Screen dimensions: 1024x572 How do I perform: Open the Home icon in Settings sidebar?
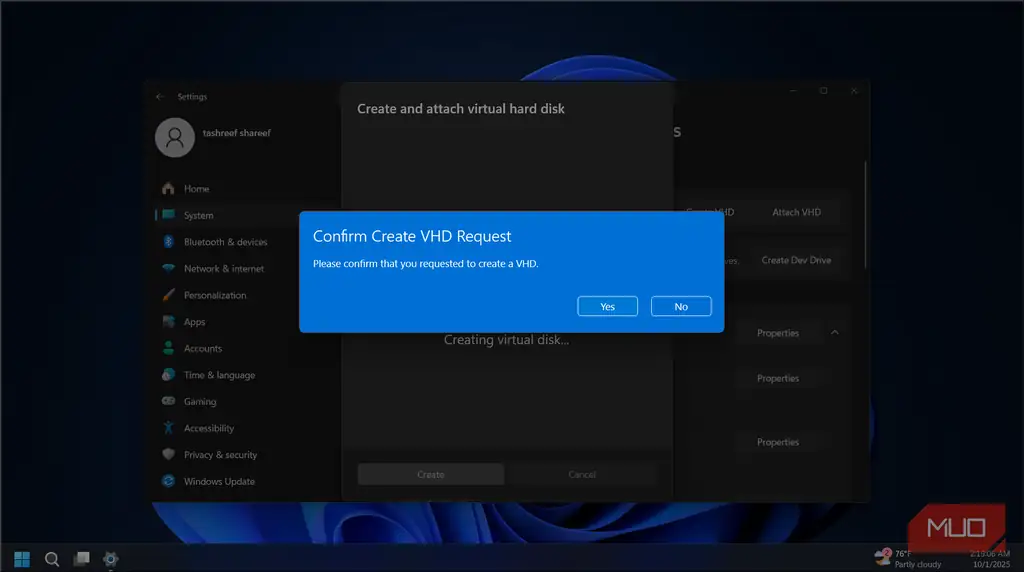point(168,189)
